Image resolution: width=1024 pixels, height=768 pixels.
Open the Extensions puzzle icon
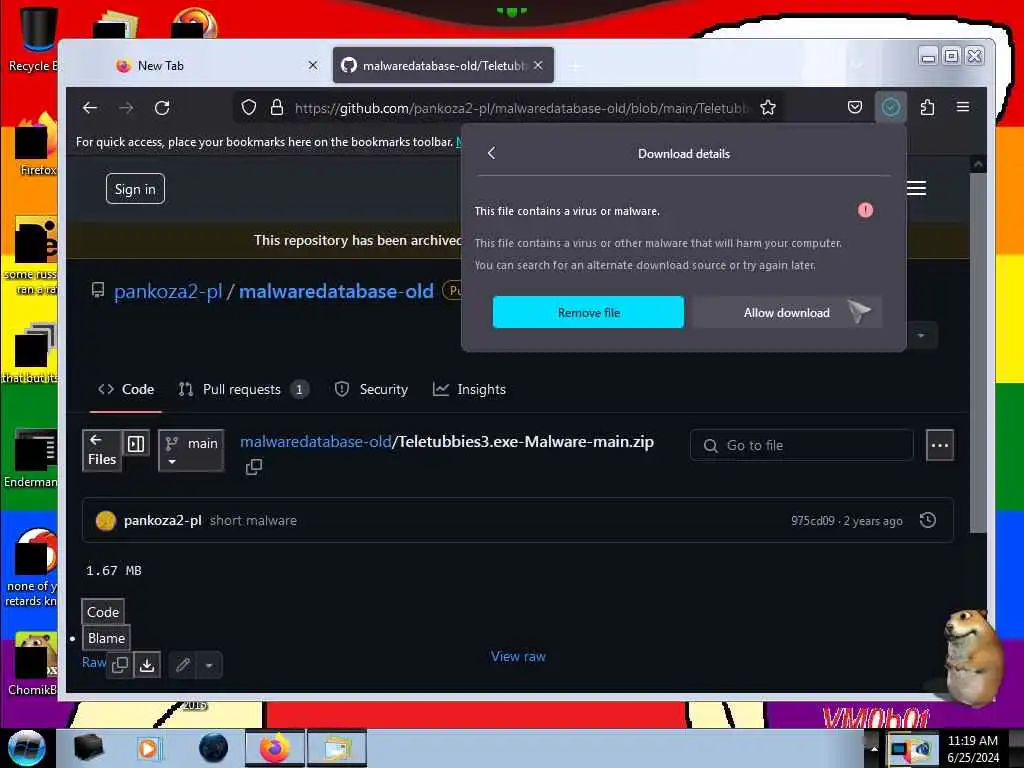(x=927, y=107)
